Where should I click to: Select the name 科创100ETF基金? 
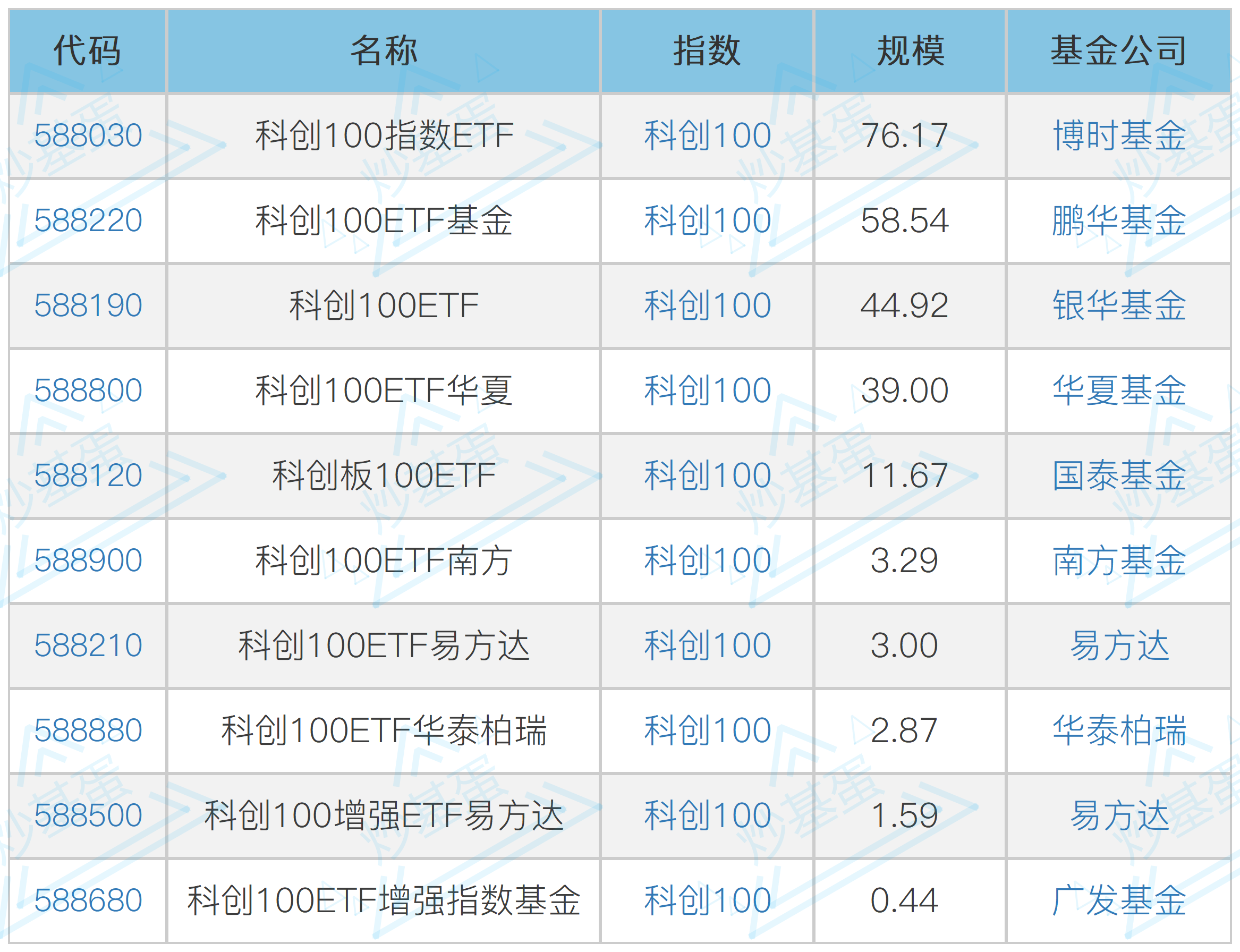point(384,220)
